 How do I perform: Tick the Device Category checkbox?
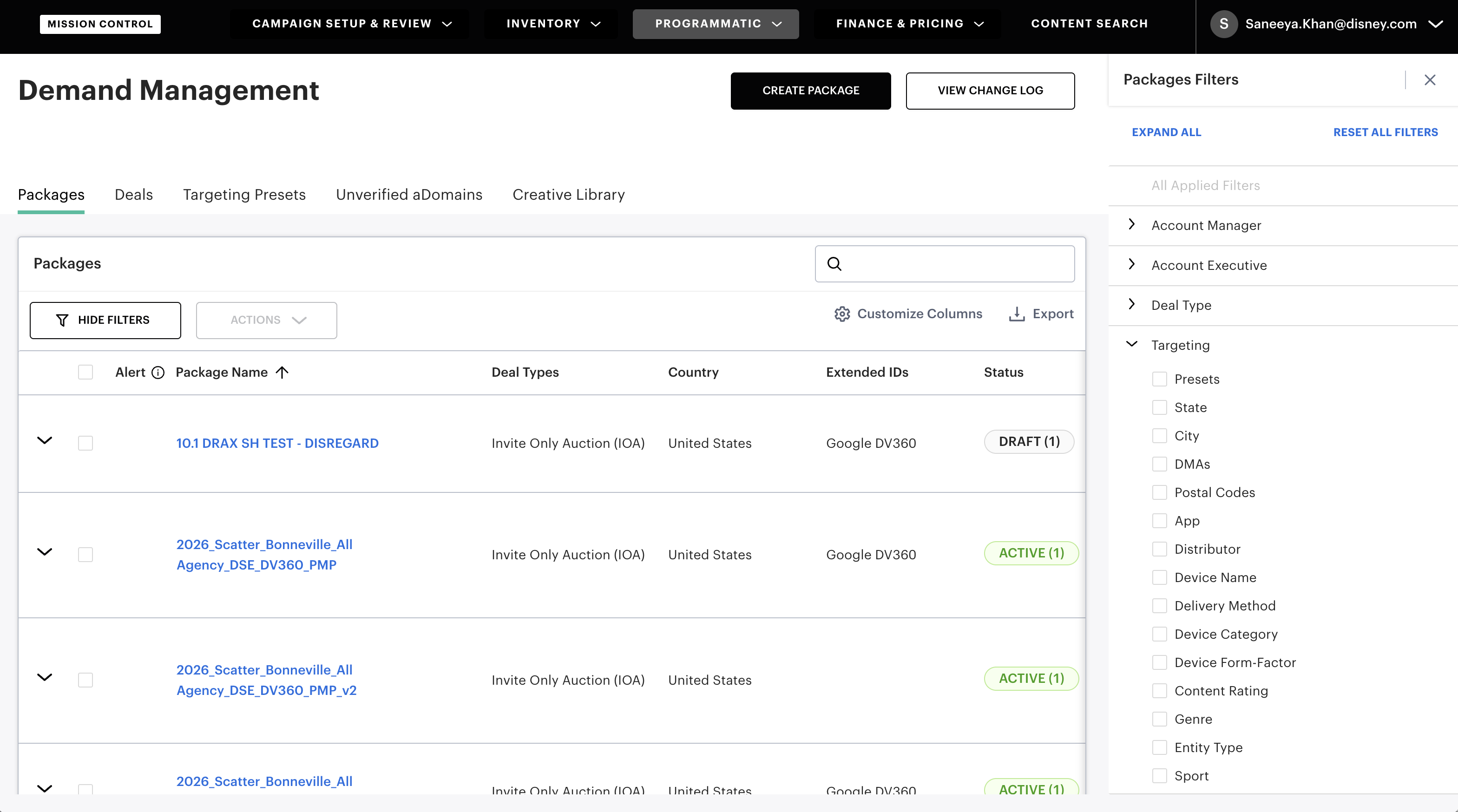pos(1160,634)
